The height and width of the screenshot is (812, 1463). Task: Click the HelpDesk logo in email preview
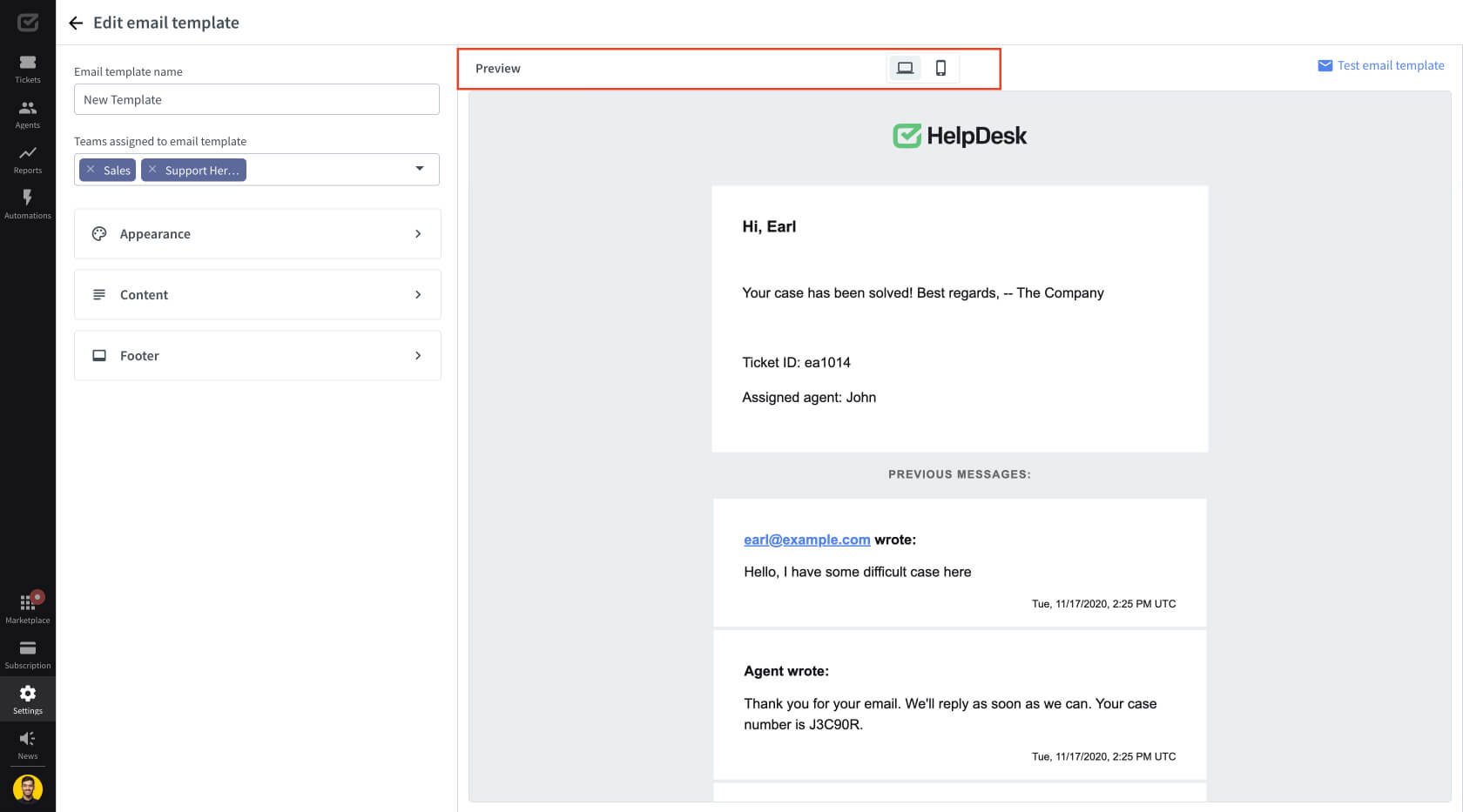click(x=960, y=136)
